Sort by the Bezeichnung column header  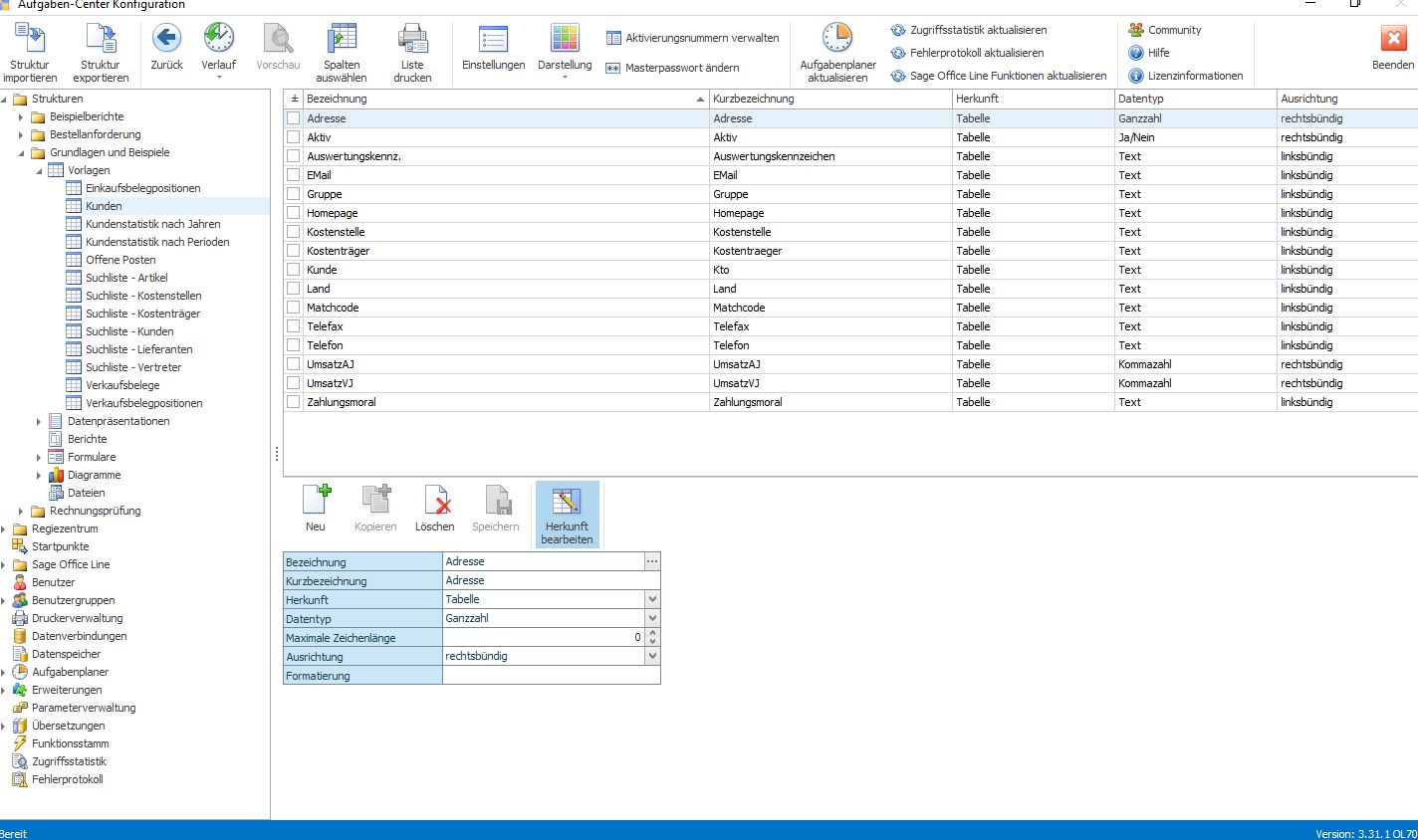pos(506,99)
